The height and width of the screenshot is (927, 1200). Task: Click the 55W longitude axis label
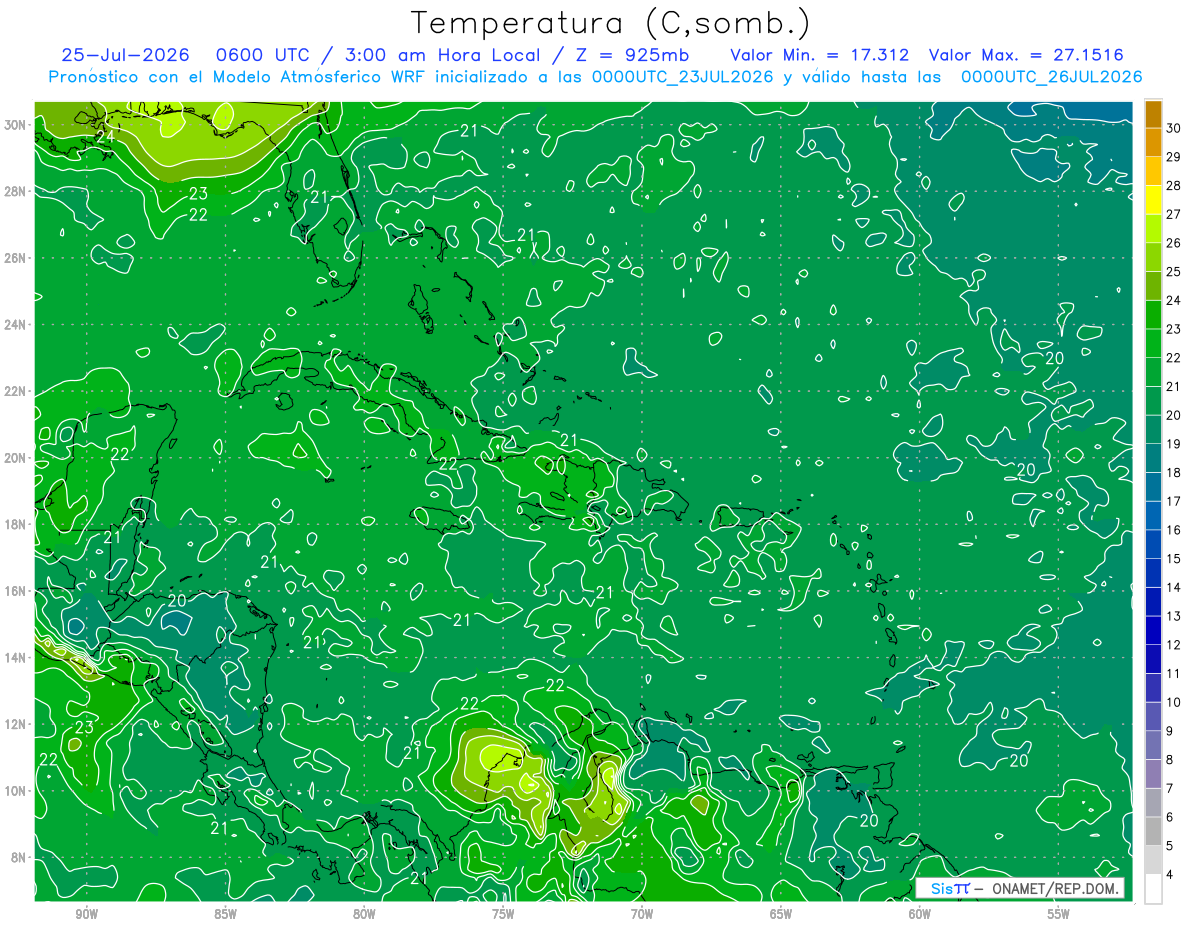[1059, 914]
